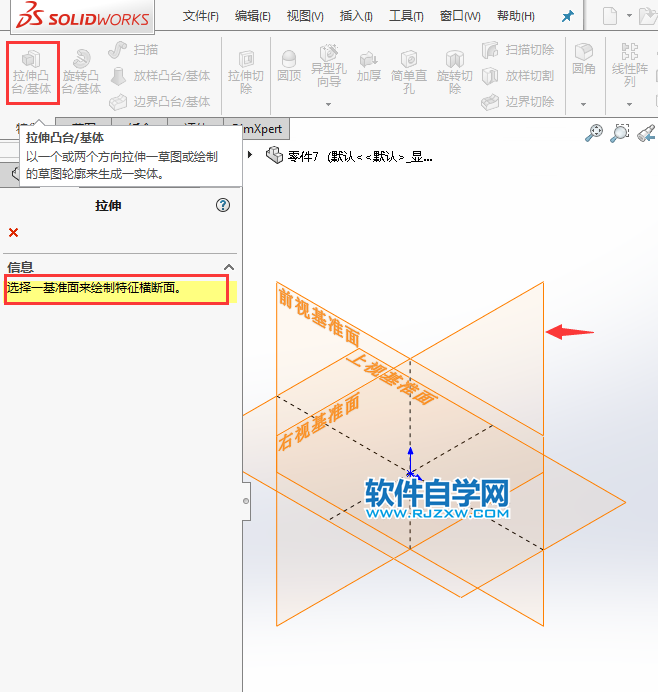Image resolution: width=658 pixels, height=692 pixels.
Task: Click the Zoom to Area icon
Action: (620, 133)
